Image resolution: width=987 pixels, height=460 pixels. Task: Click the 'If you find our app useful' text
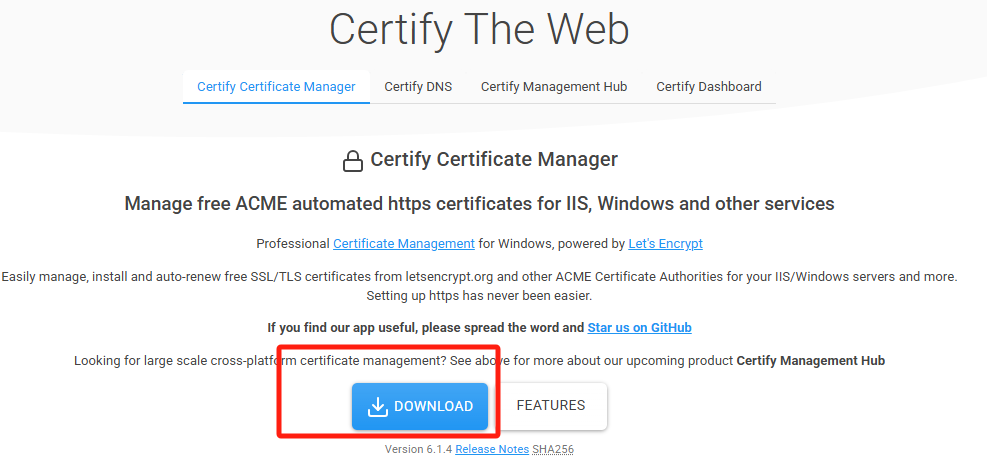425,328
